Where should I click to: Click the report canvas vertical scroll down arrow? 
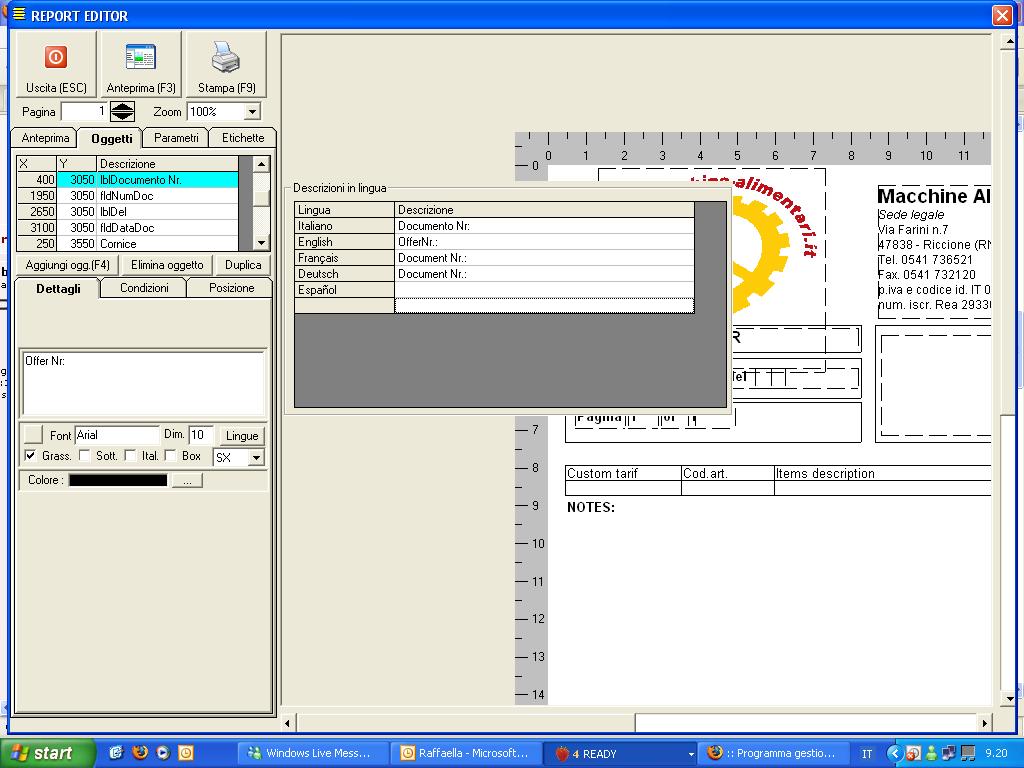(x=1008, y=698)
